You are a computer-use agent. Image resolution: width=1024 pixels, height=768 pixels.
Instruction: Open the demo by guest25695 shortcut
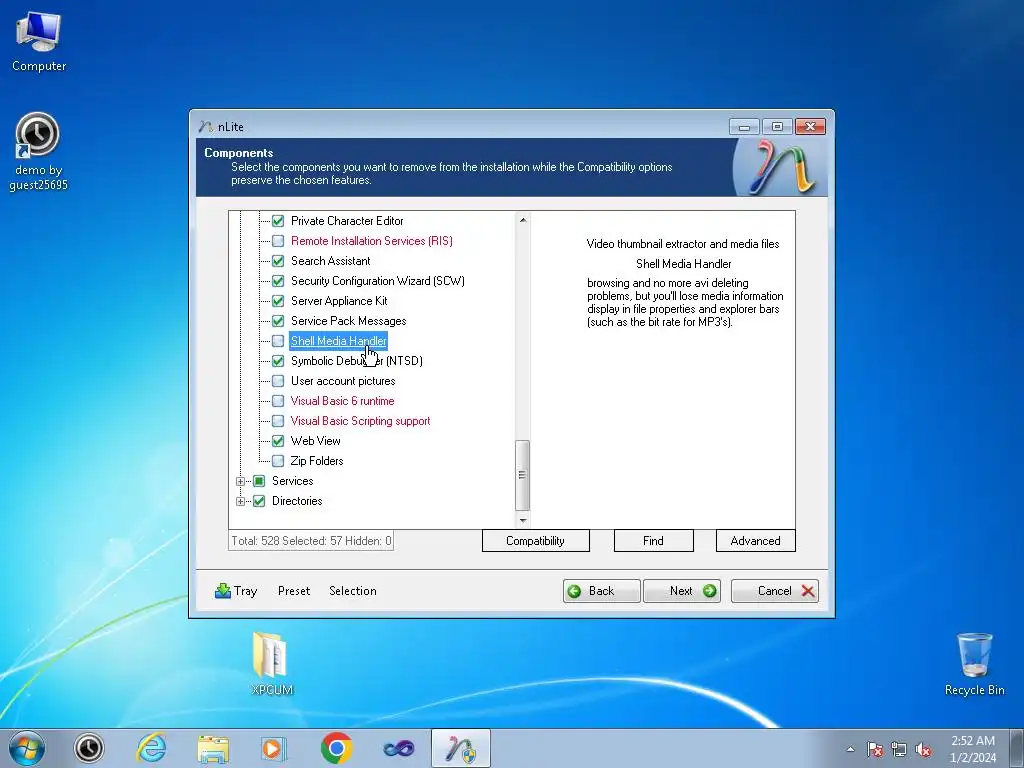38,152
